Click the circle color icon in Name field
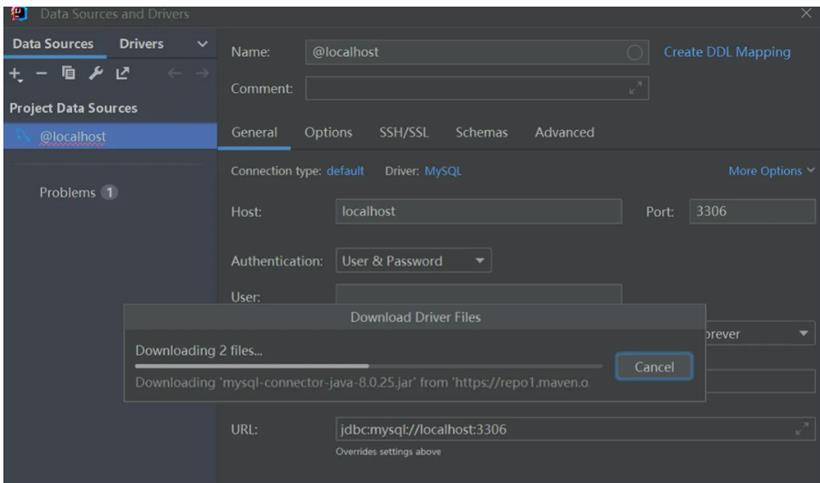The image size is (820, 483). click(x=634, y=52)
